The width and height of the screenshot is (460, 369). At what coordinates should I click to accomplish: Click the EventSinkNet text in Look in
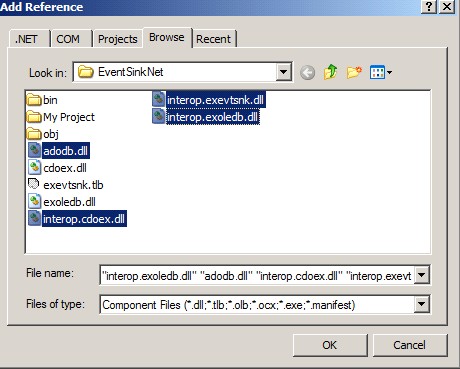point(130,72)
